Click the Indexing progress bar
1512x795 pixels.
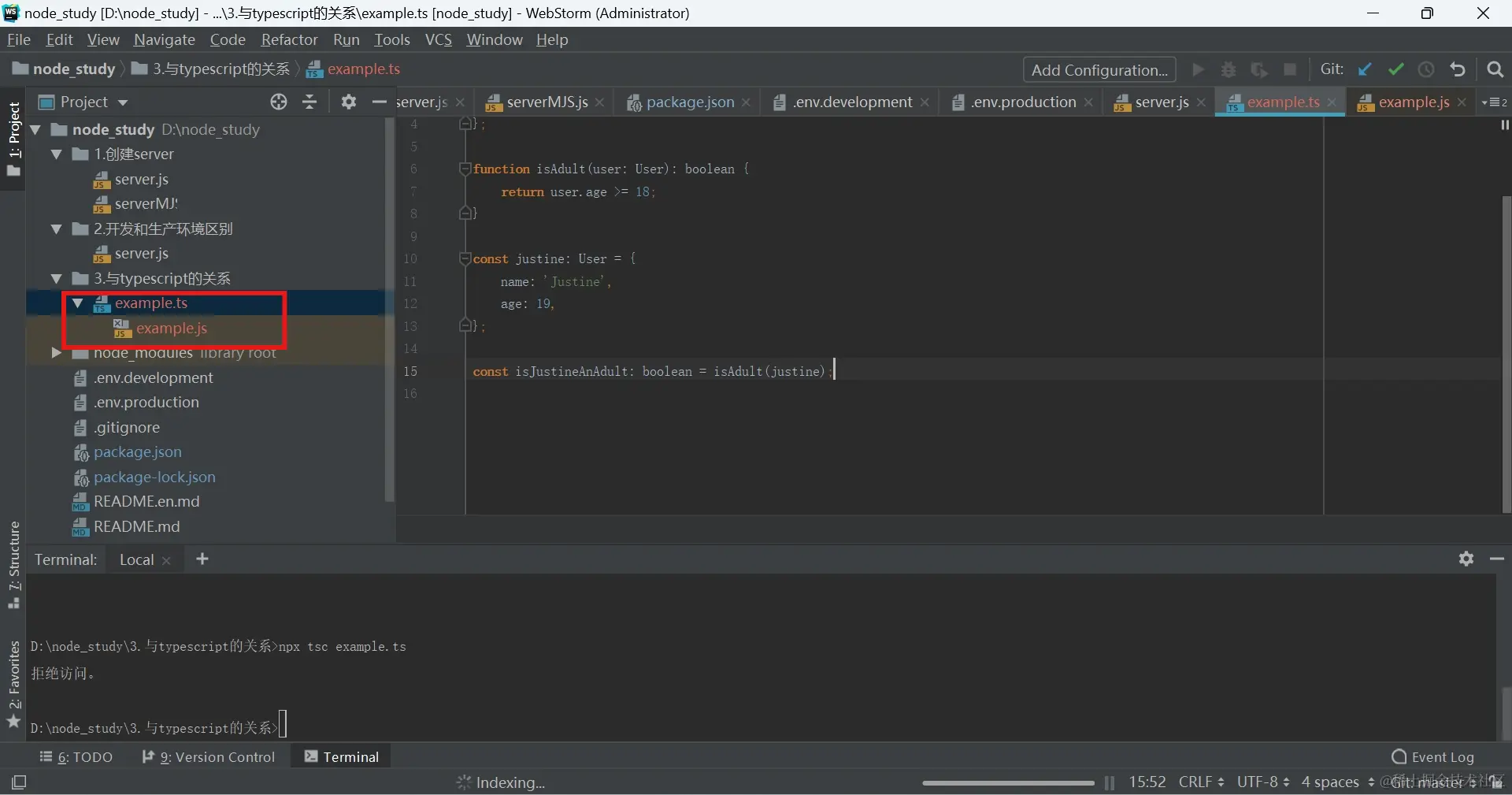point(1008,782)
